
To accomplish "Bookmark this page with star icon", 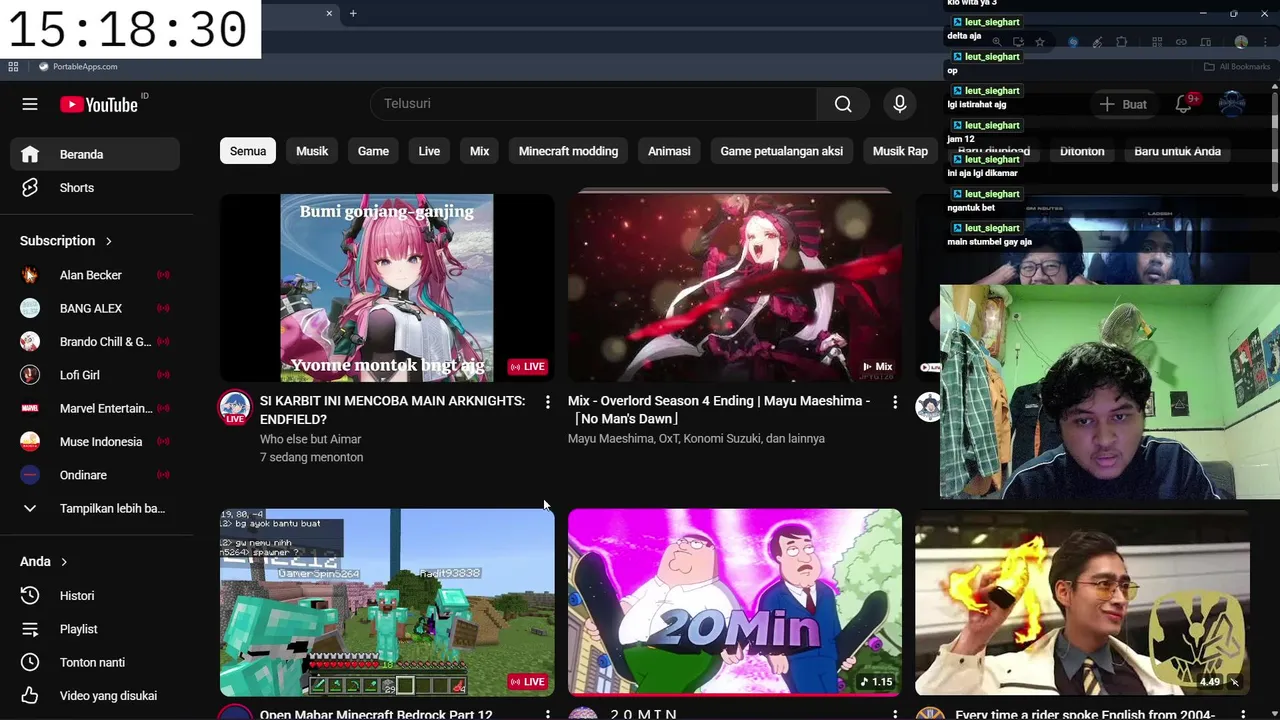I will pos(1040,42).
